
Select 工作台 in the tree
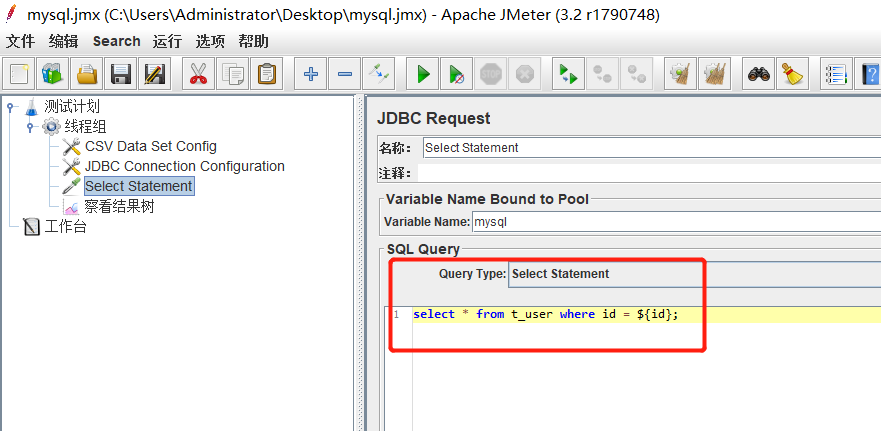65,227
